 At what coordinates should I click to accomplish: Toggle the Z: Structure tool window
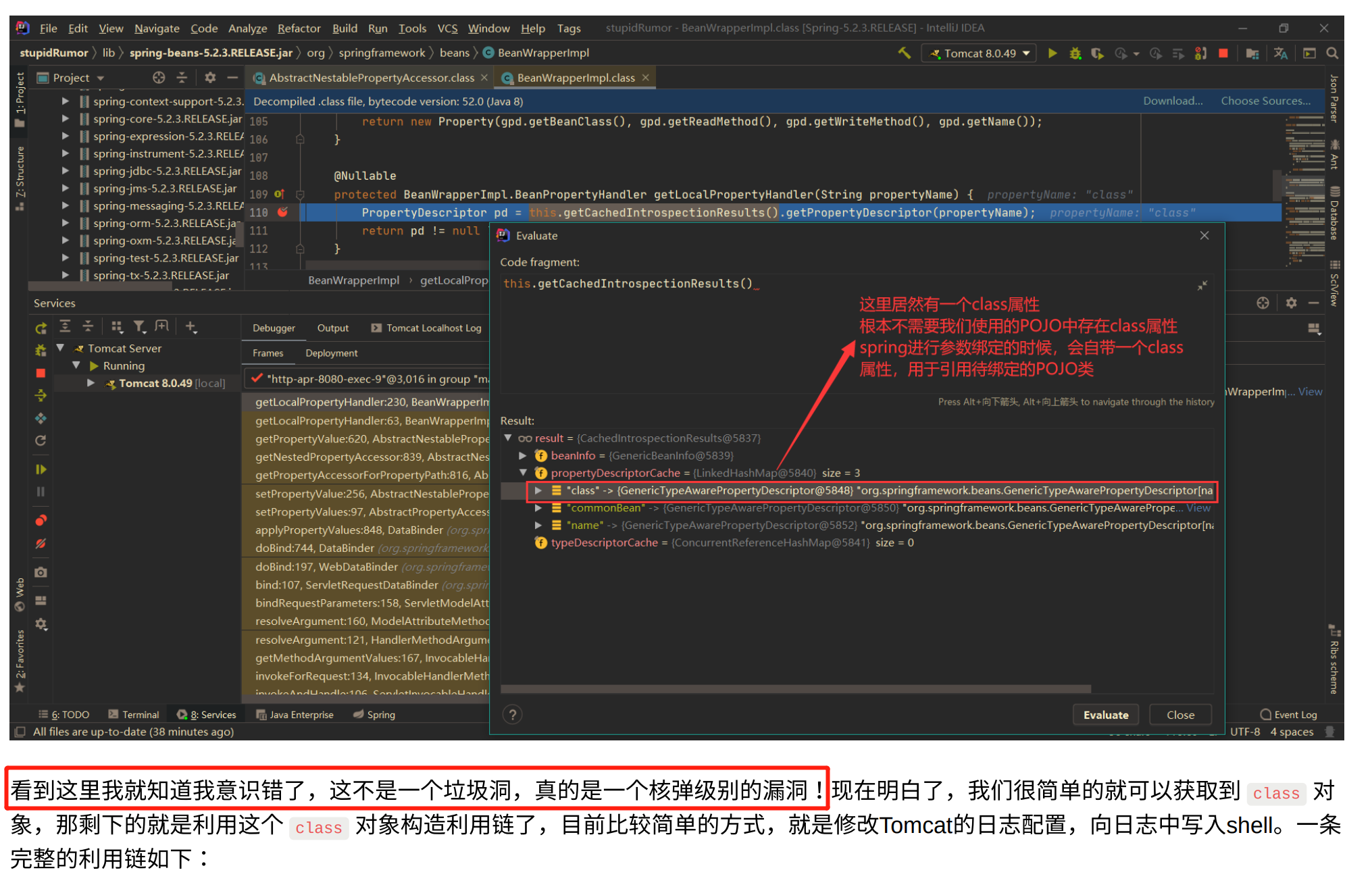pyautogui.click(x=20, y=178)
